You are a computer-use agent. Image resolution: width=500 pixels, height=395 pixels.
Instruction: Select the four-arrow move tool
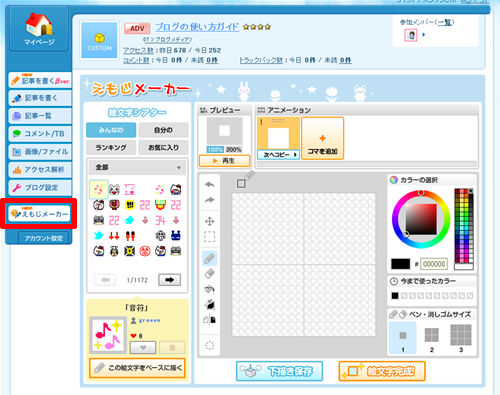[209, 221]
